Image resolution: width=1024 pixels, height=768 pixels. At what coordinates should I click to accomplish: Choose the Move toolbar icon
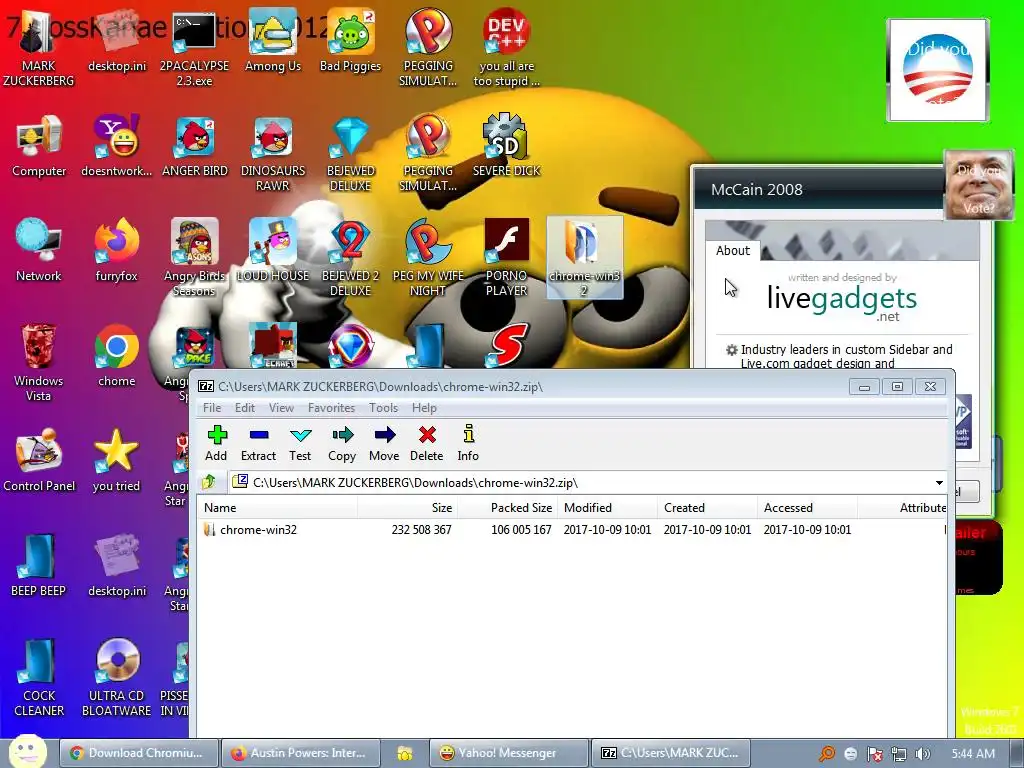tap(384, 443)
